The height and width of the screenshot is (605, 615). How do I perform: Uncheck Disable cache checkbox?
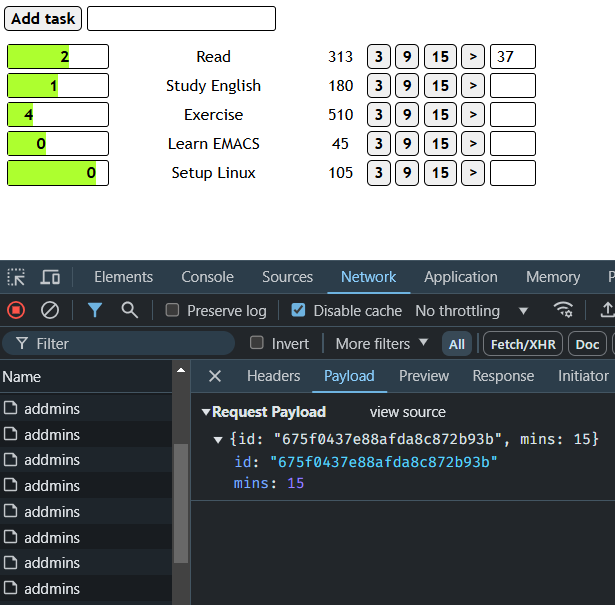(298, 310)
